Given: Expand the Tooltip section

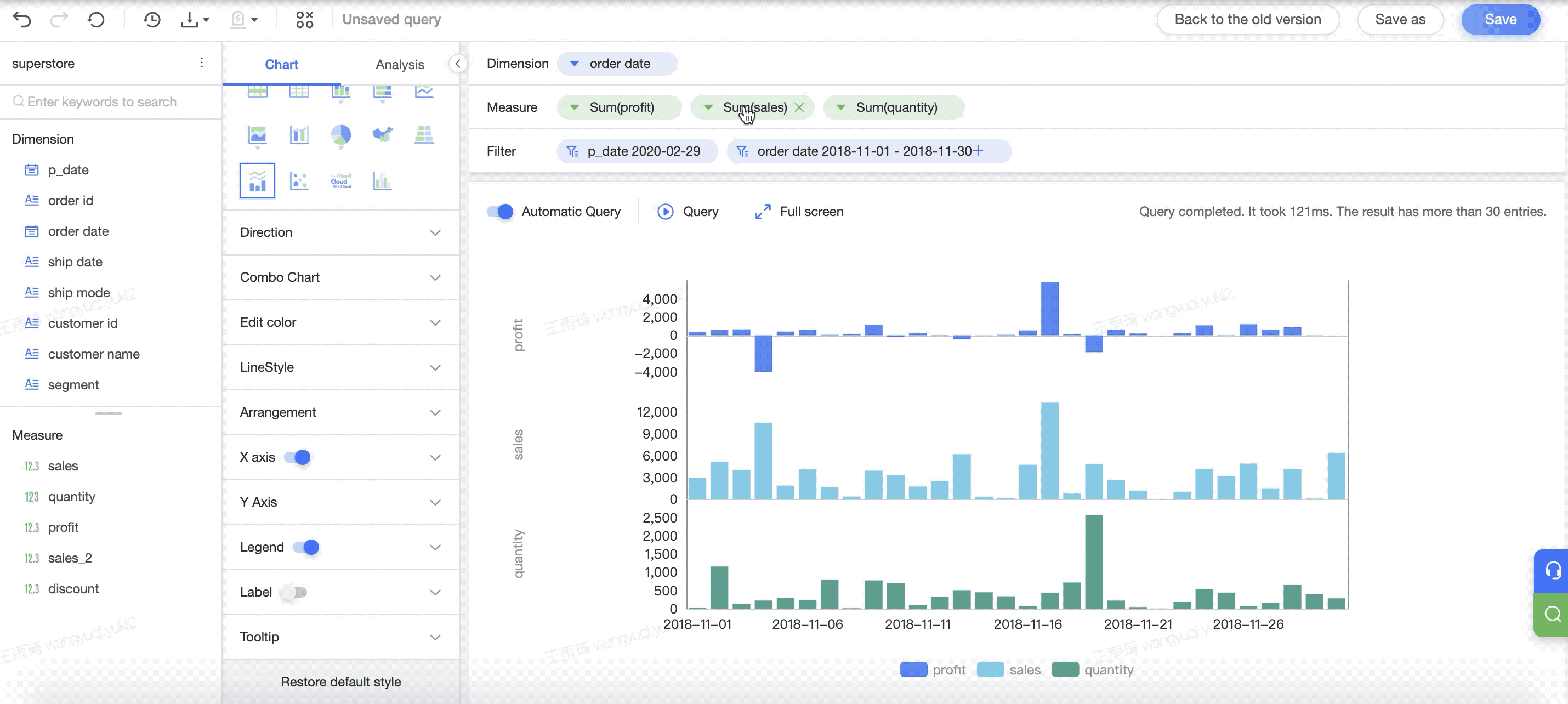Looking at the screenshot, I should coord(341,637).
